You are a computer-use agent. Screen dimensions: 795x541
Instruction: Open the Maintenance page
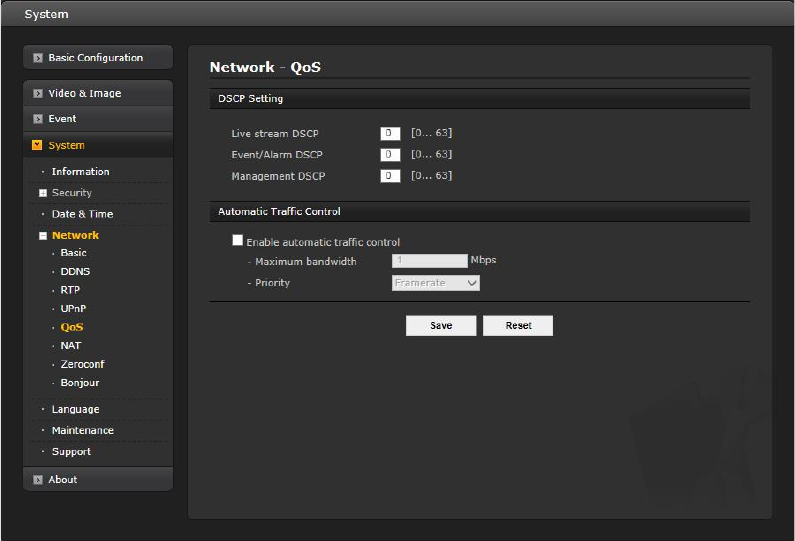[83, 430]
